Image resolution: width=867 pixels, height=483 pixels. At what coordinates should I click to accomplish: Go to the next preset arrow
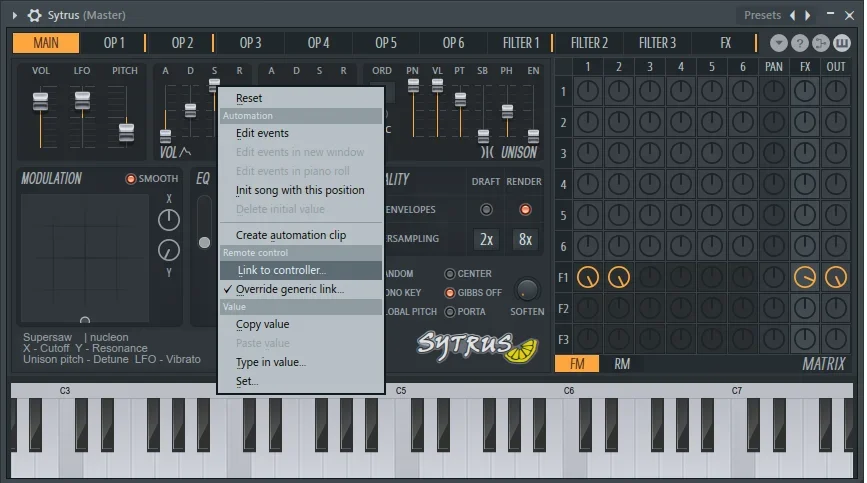click(808, 15)
